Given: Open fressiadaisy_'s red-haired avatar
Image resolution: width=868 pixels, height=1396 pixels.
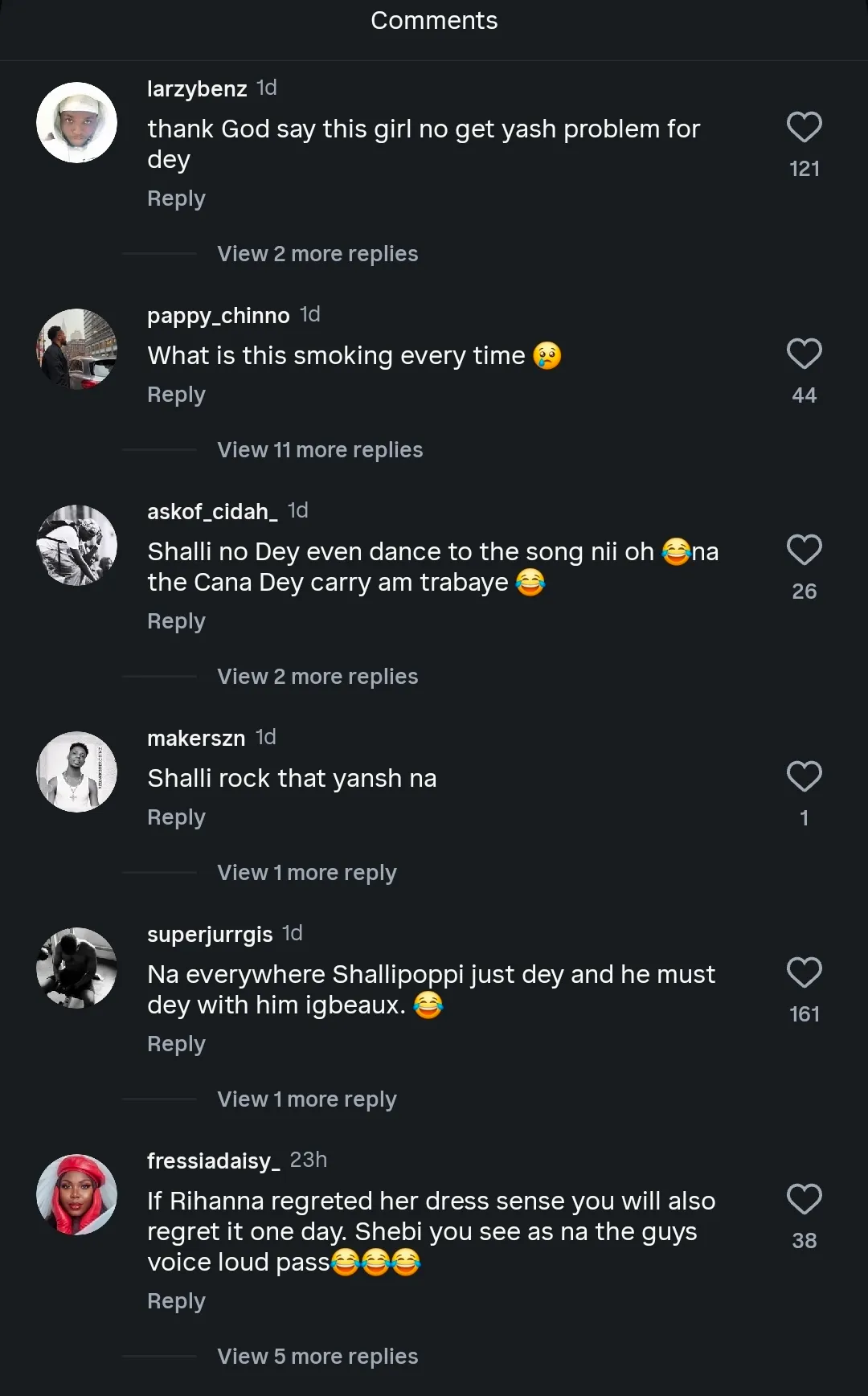Looking at the screenshot, I should [77, 1195].
